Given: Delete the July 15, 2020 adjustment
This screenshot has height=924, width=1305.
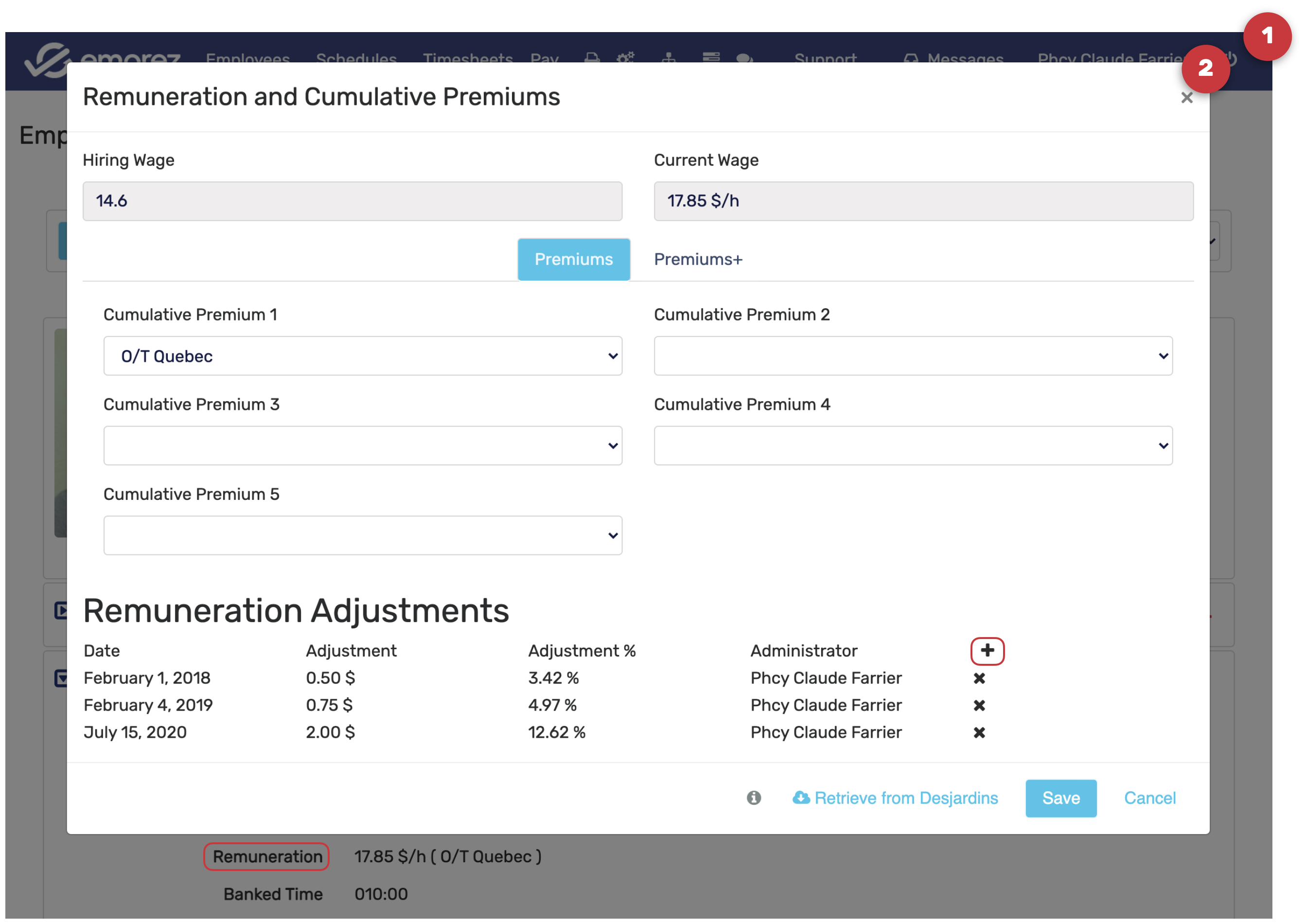Looking at the screenshot, I should pyautogui.click(x=978, y=732).
